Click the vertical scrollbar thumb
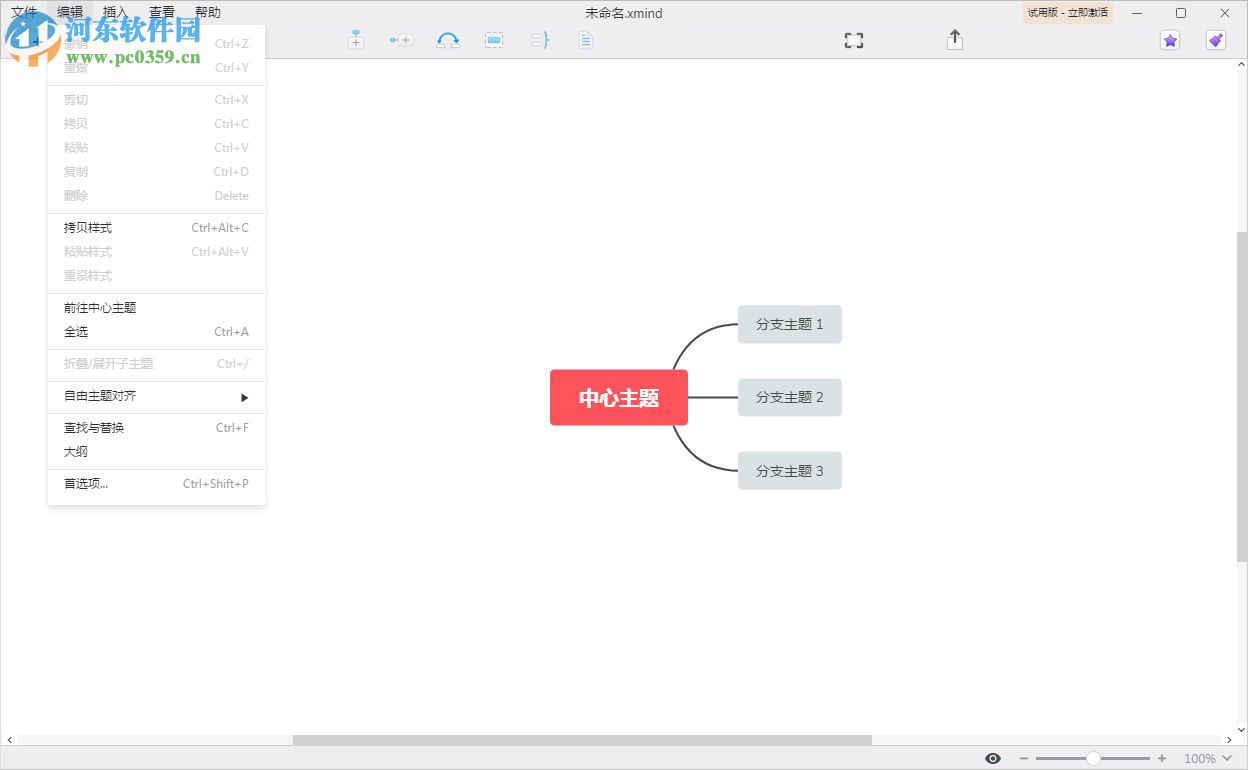The image size is (1248, 770). 1242,395
